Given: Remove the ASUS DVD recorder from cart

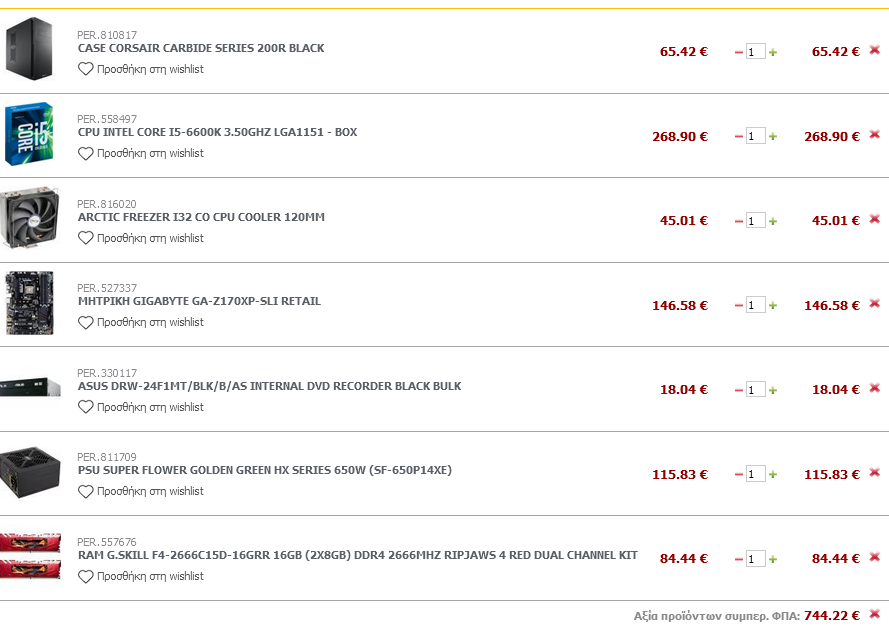Looking at the screenshot, I should (x=874, y=388).
